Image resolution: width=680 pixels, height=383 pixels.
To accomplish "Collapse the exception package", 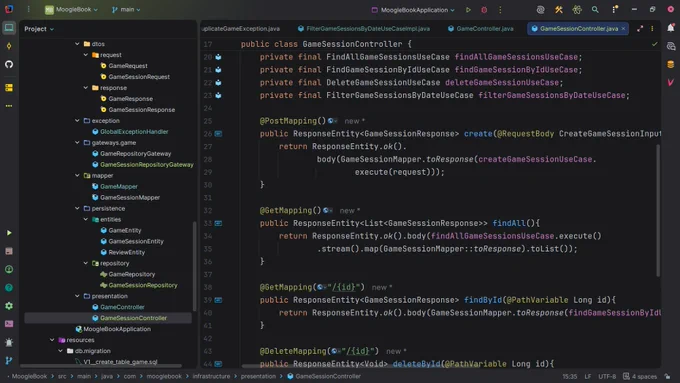I will click(77, 121).
